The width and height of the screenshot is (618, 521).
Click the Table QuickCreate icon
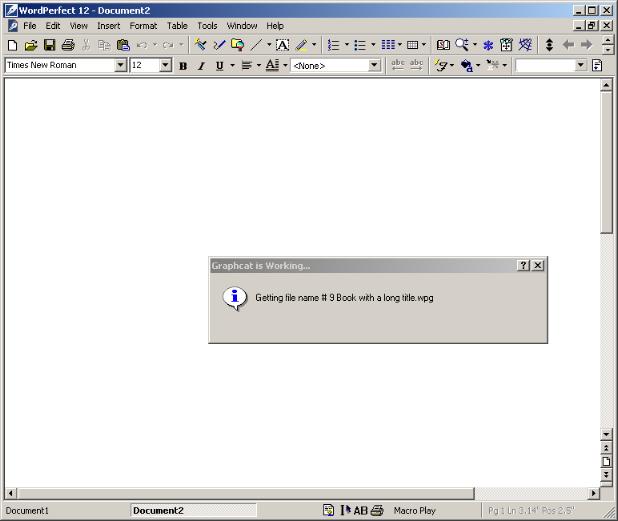pyautogui.click(x=412, y=45)
